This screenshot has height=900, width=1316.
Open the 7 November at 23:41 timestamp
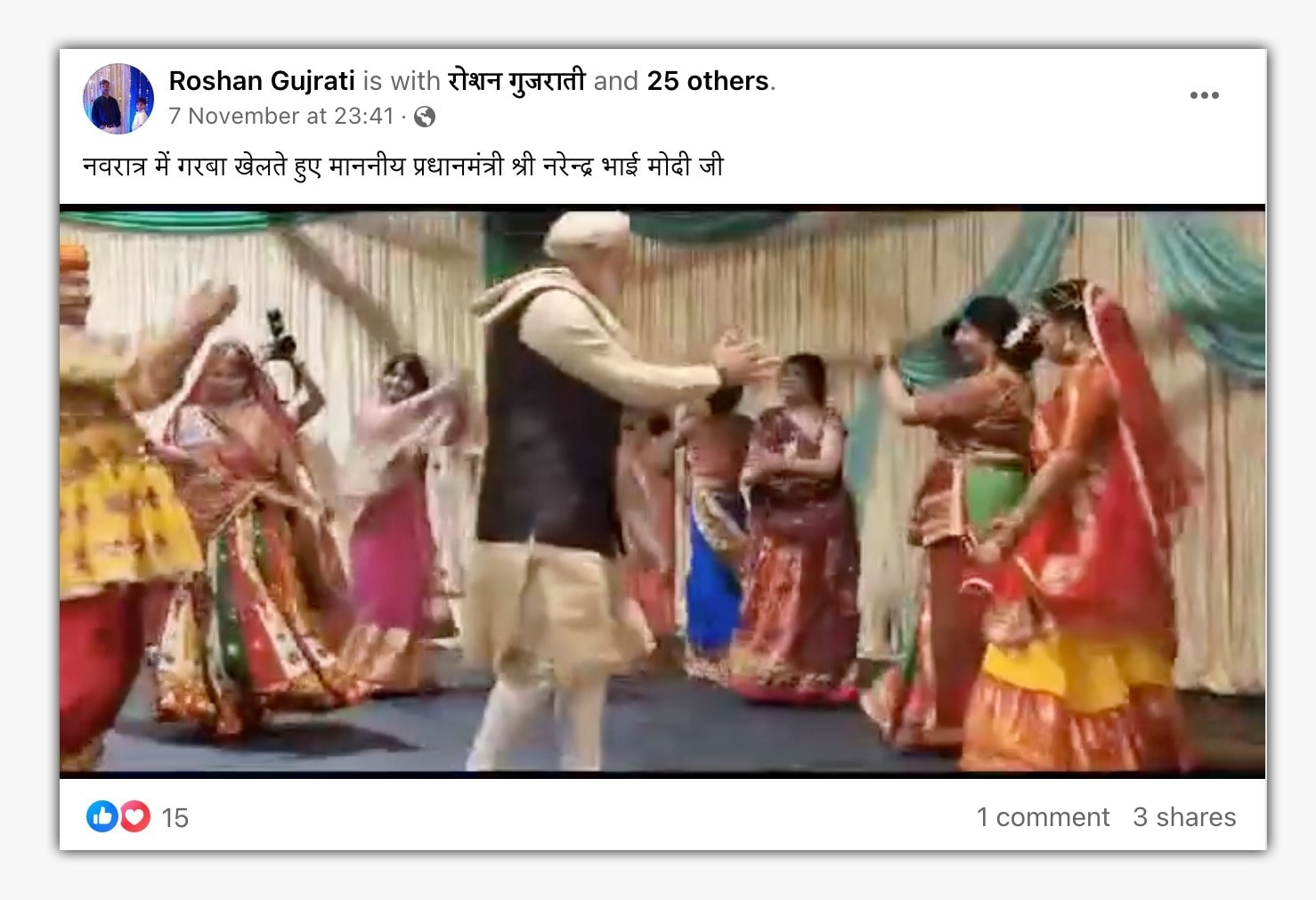point(281,117)
